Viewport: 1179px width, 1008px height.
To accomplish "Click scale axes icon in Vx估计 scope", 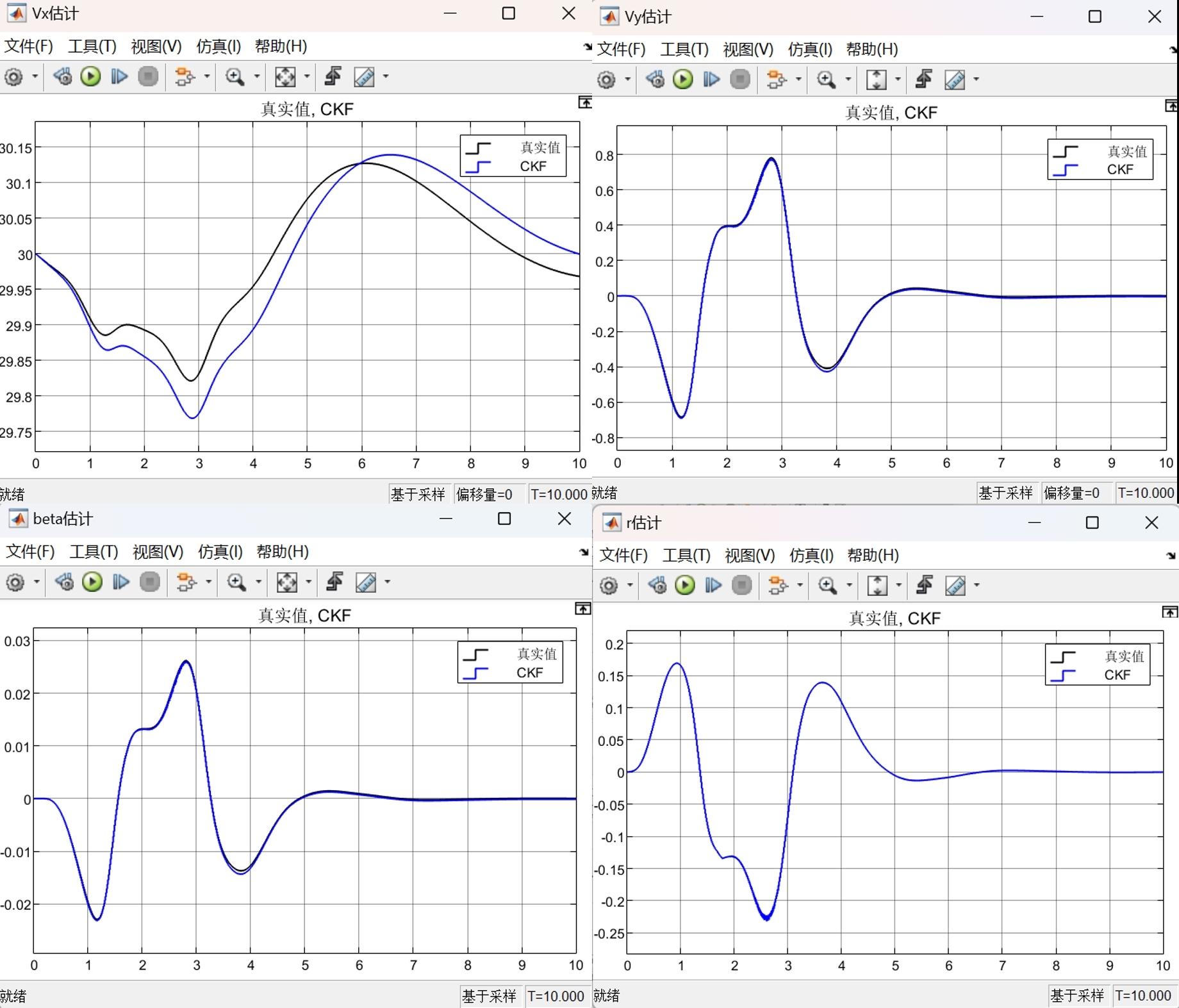I will point(285,77).
